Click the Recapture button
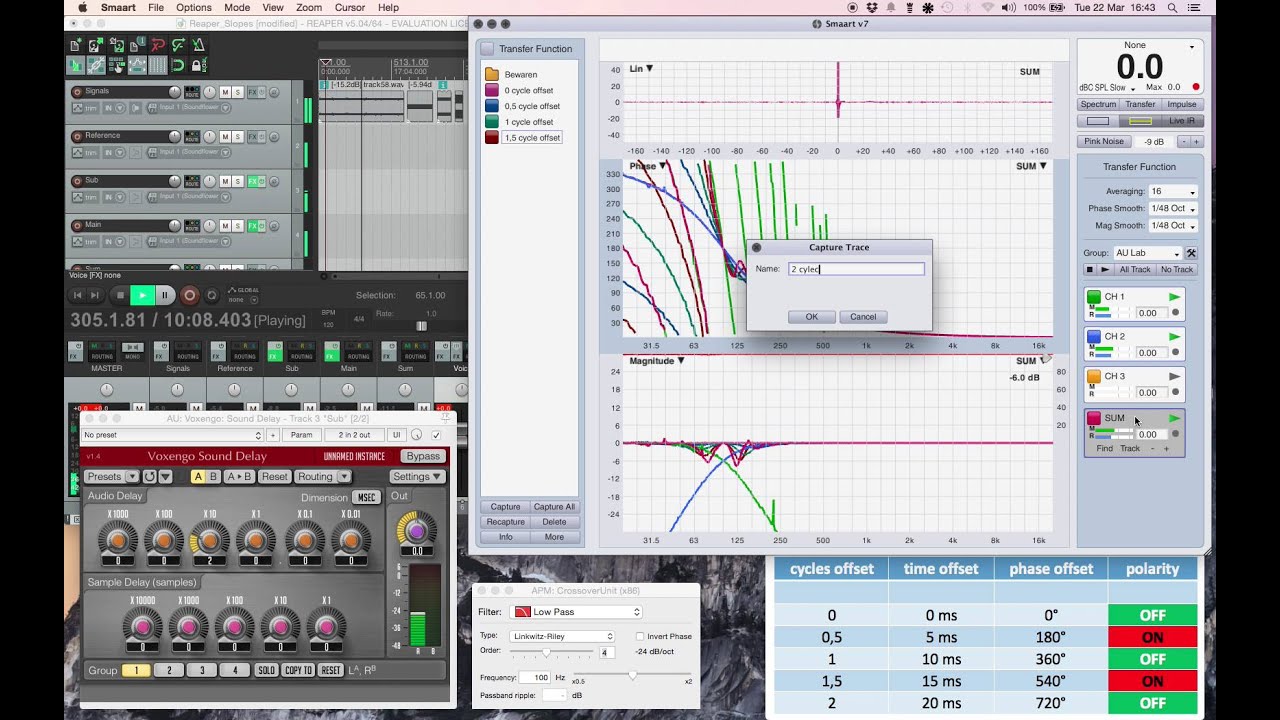 pos(505,522)
